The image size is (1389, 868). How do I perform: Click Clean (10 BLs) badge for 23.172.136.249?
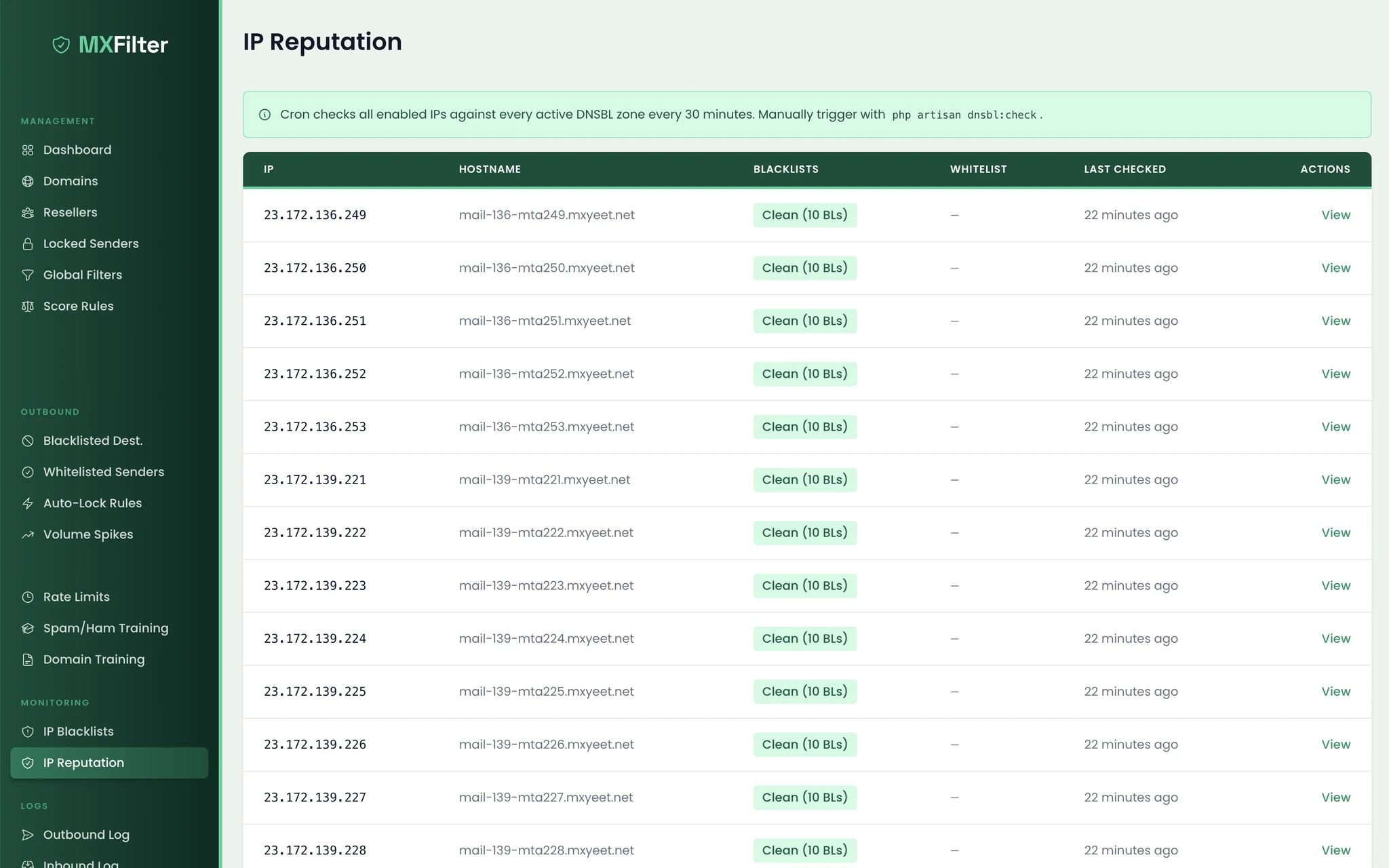804,215
